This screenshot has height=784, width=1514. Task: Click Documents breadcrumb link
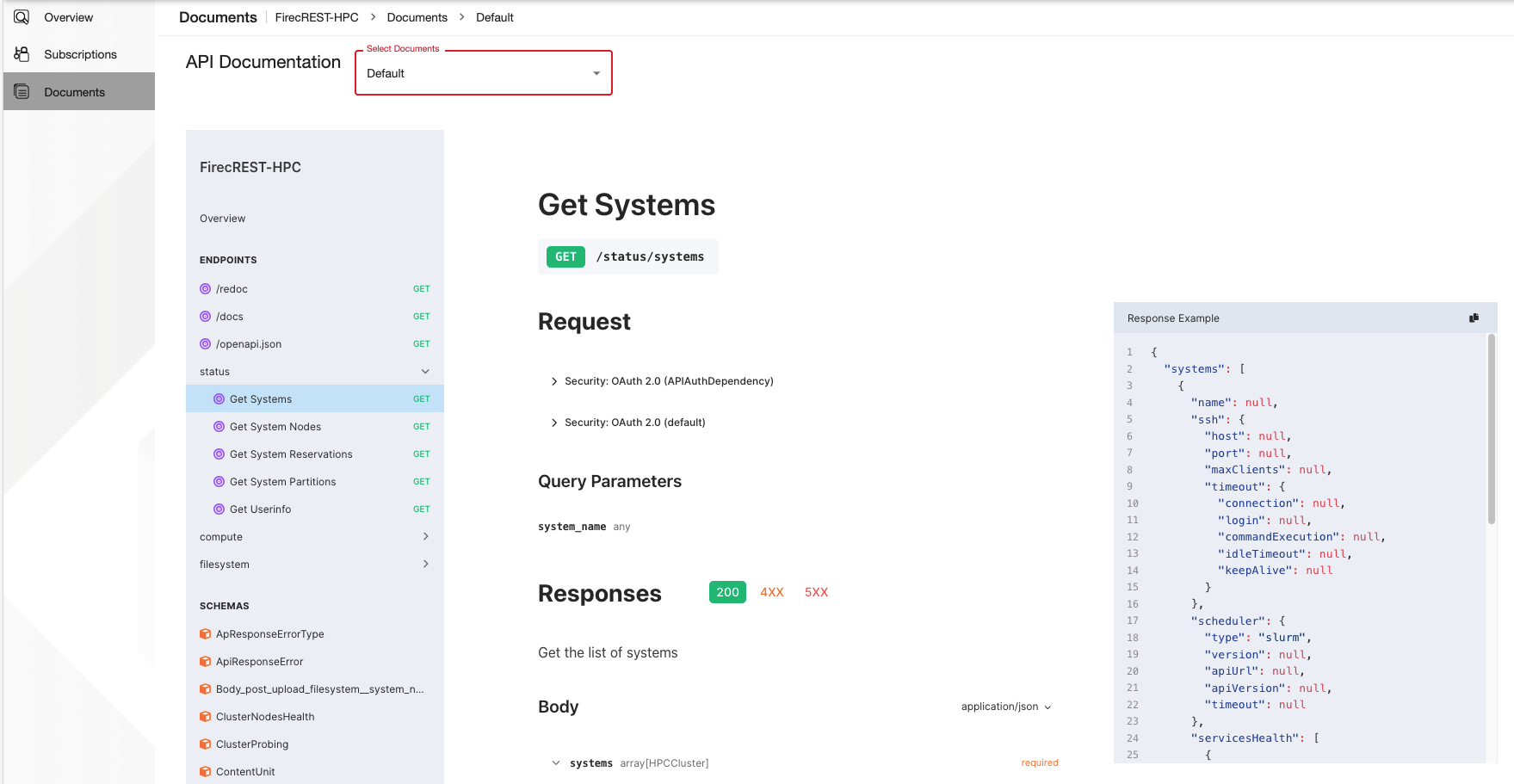coord(417,17)
